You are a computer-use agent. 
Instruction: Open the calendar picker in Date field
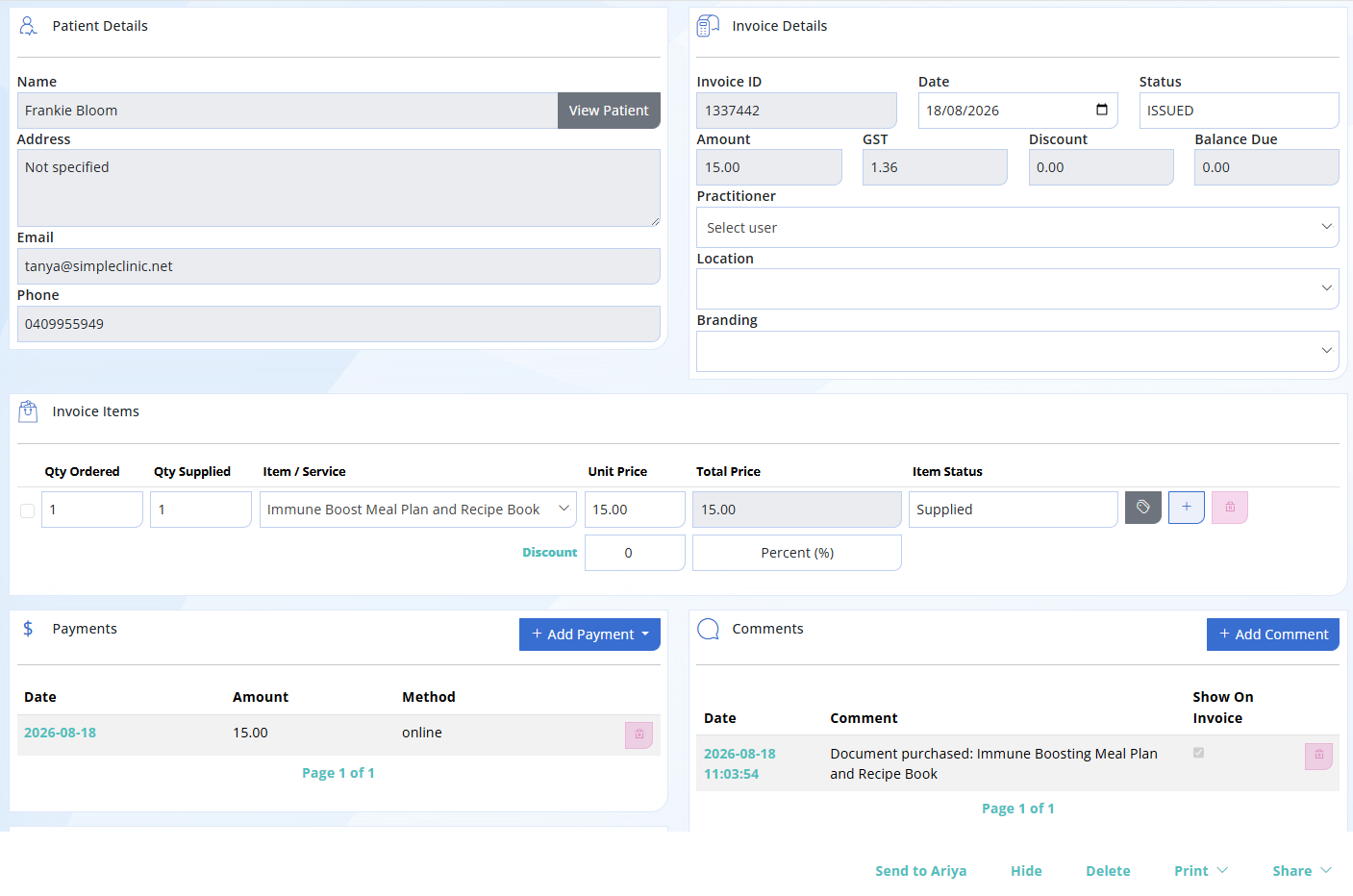(1102, 110)
